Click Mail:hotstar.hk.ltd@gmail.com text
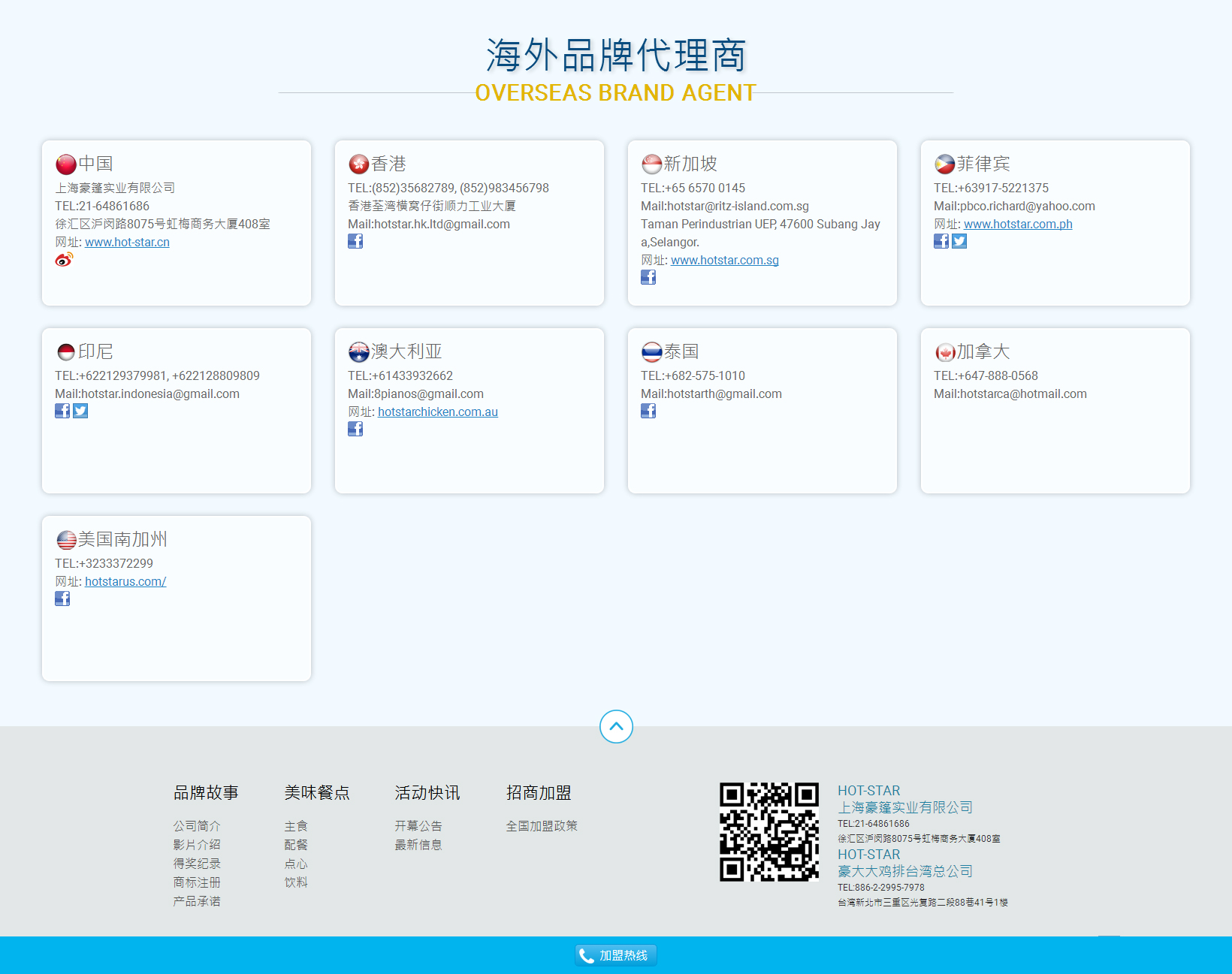Image resolution: width=1232 pixels, height=974 pixels. (x=429, y=224)
